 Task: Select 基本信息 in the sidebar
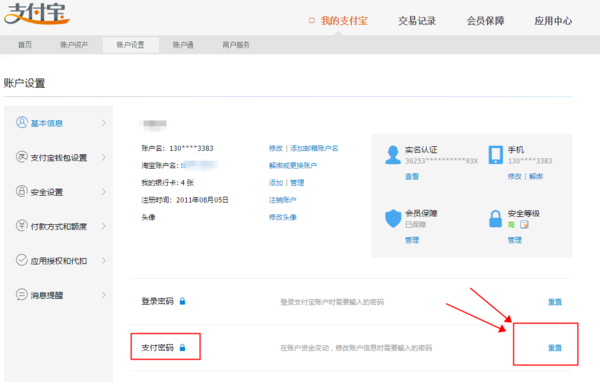coord(47,123)
